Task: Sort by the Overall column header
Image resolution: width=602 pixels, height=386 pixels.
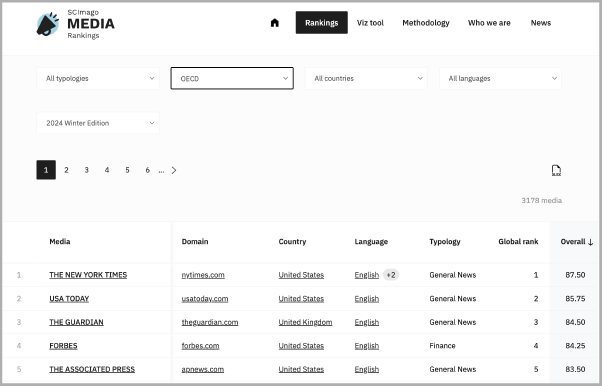Action: click(576, 242)
